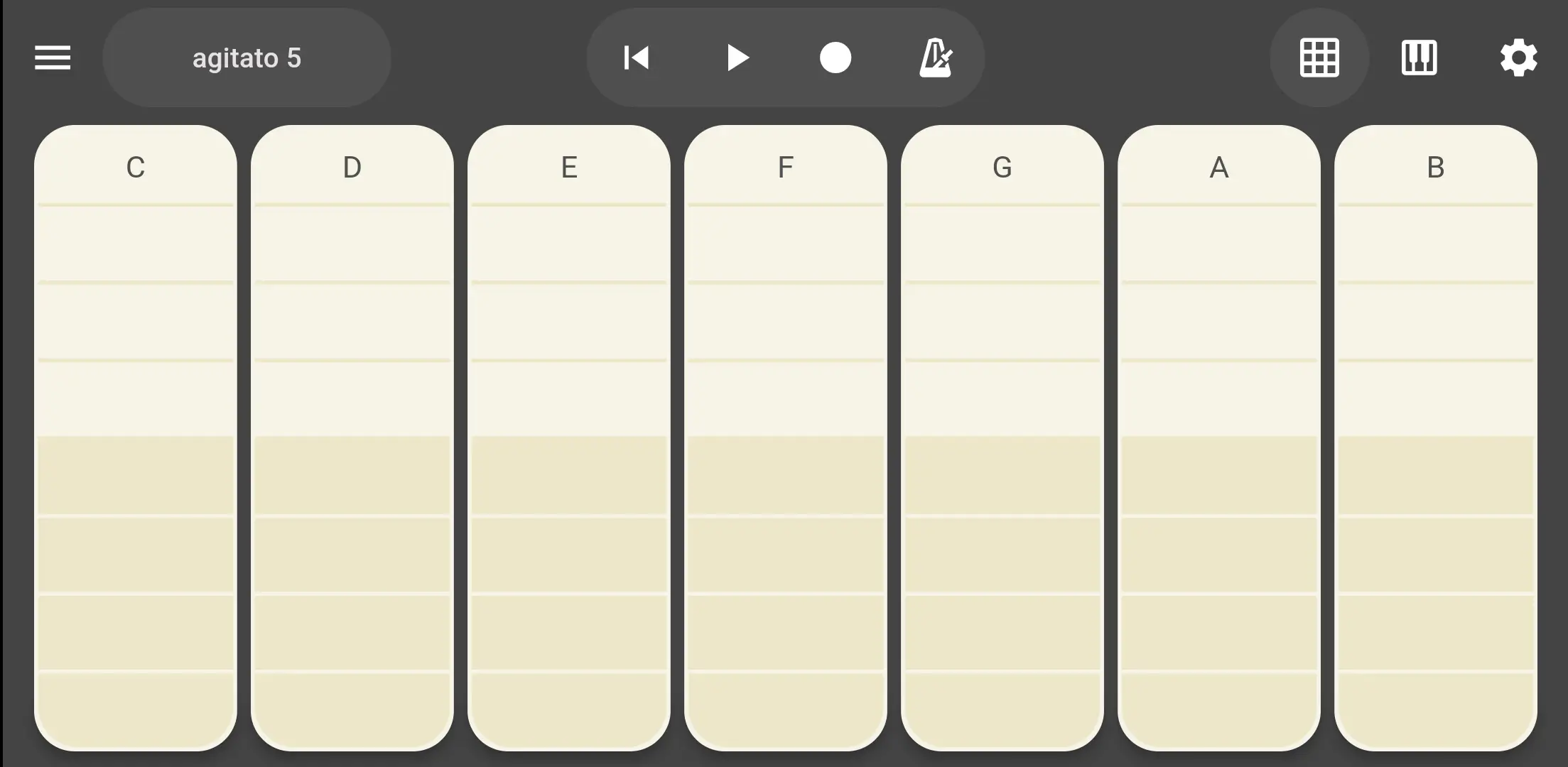Play the bottom pad in the G column

(x=1002, y=708)
